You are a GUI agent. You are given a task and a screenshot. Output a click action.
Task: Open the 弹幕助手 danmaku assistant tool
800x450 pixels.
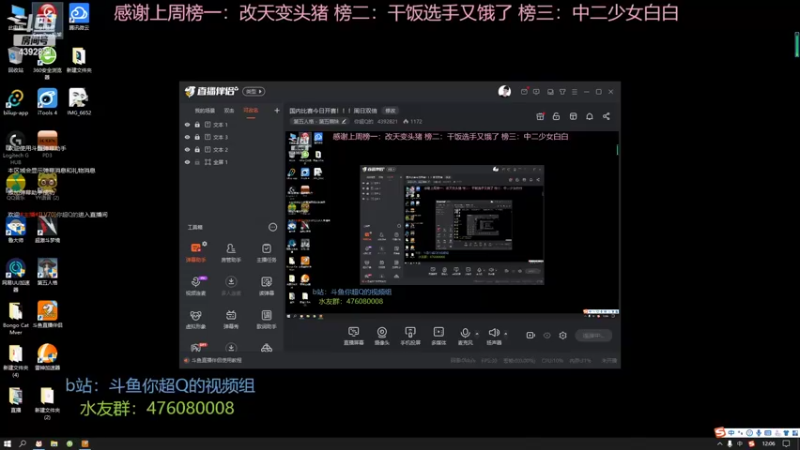[x=196, y=253]
